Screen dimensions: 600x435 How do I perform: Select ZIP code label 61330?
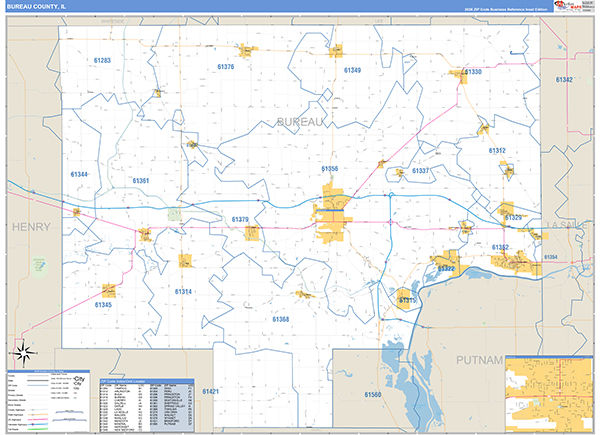coord(473,72)
